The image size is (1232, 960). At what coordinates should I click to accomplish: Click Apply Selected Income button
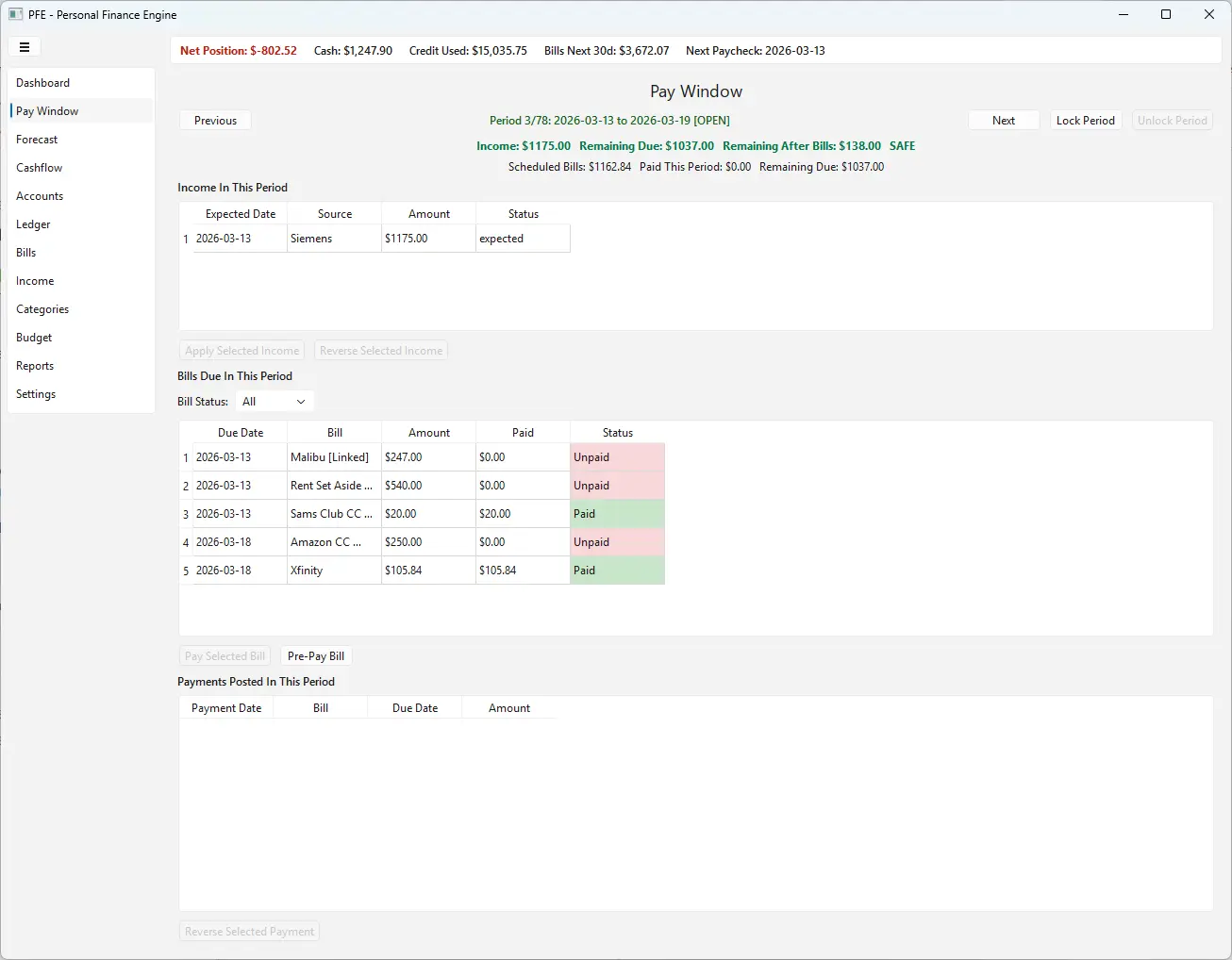click(x=241, y=351)
